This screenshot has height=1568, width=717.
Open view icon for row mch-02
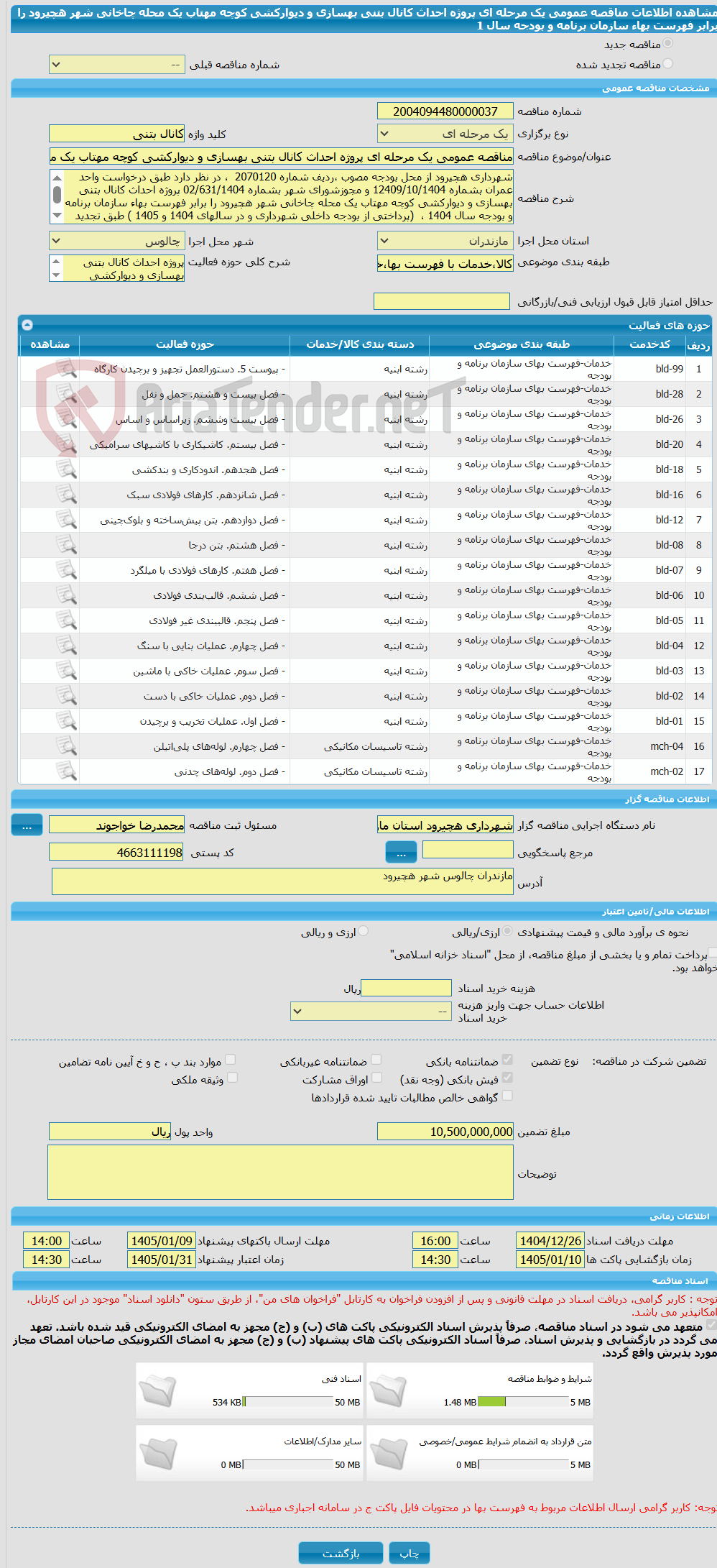pos(66,771)
